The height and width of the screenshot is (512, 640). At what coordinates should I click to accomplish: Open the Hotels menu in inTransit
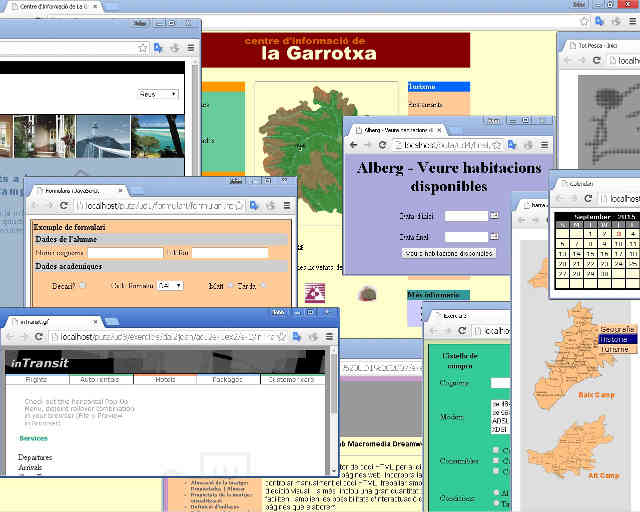[164, 380]
